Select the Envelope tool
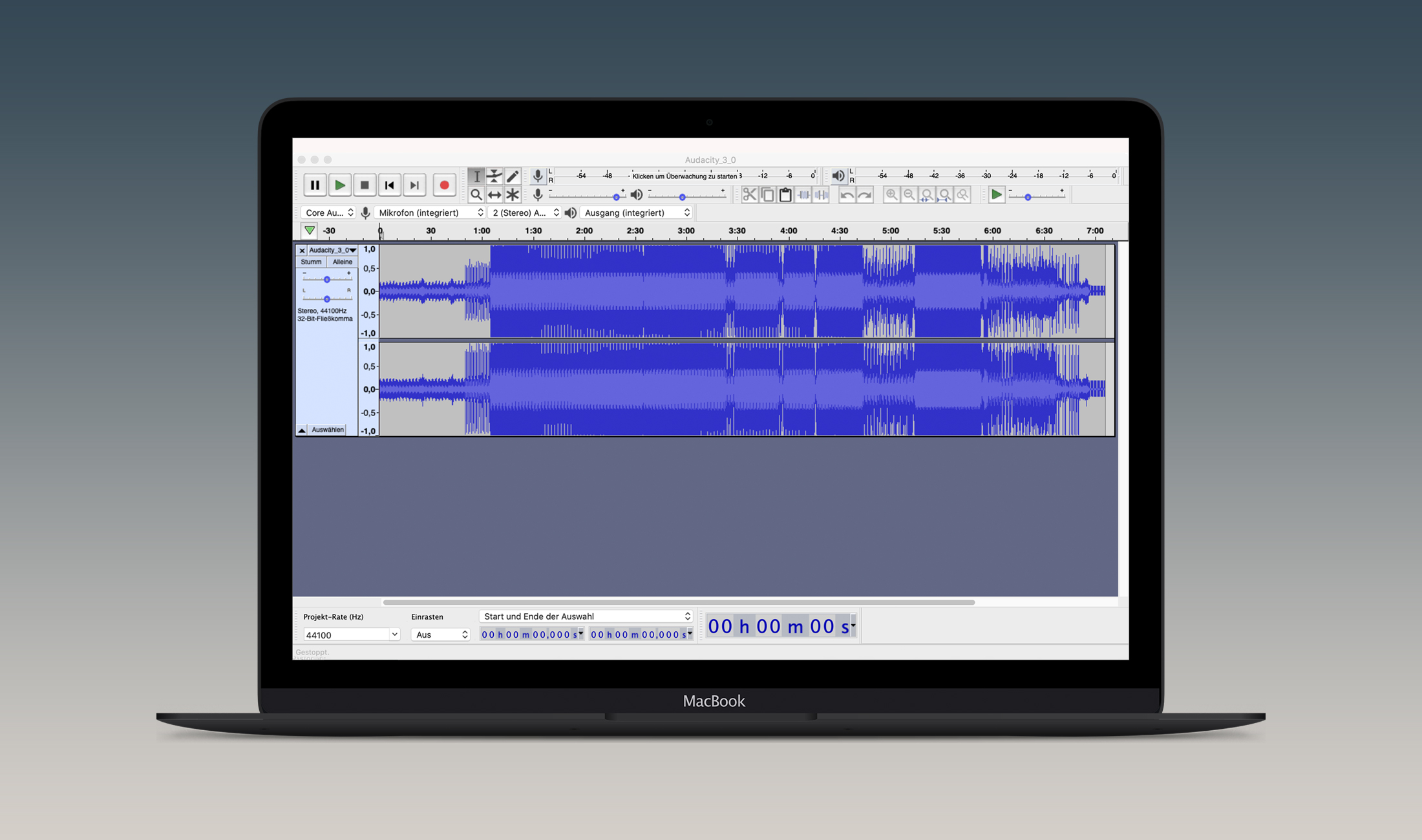The width and height of the screenshot is (1422, 840). tap(494, 176)
